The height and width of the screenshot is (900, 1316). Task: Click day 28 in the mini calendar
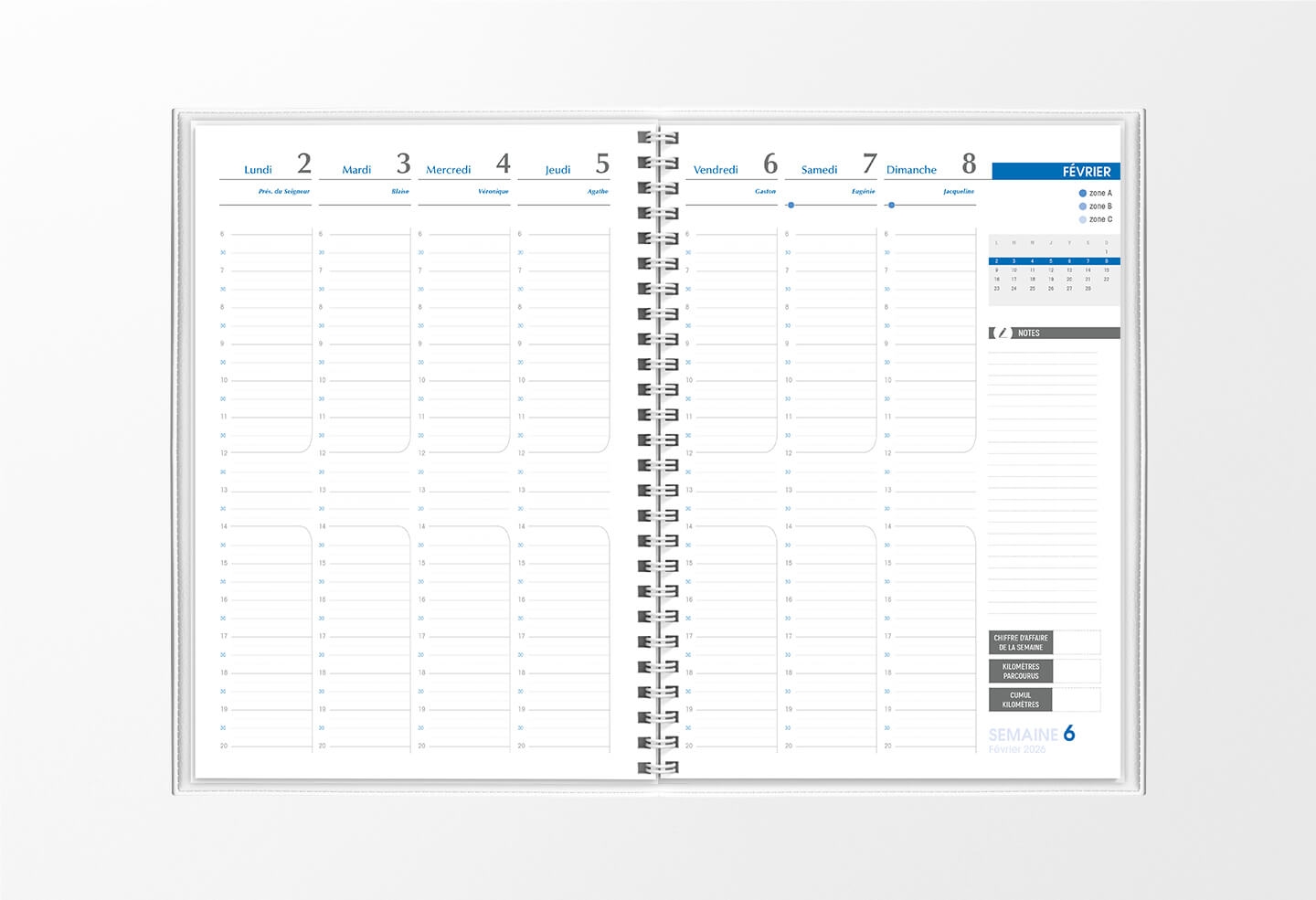1088,289
